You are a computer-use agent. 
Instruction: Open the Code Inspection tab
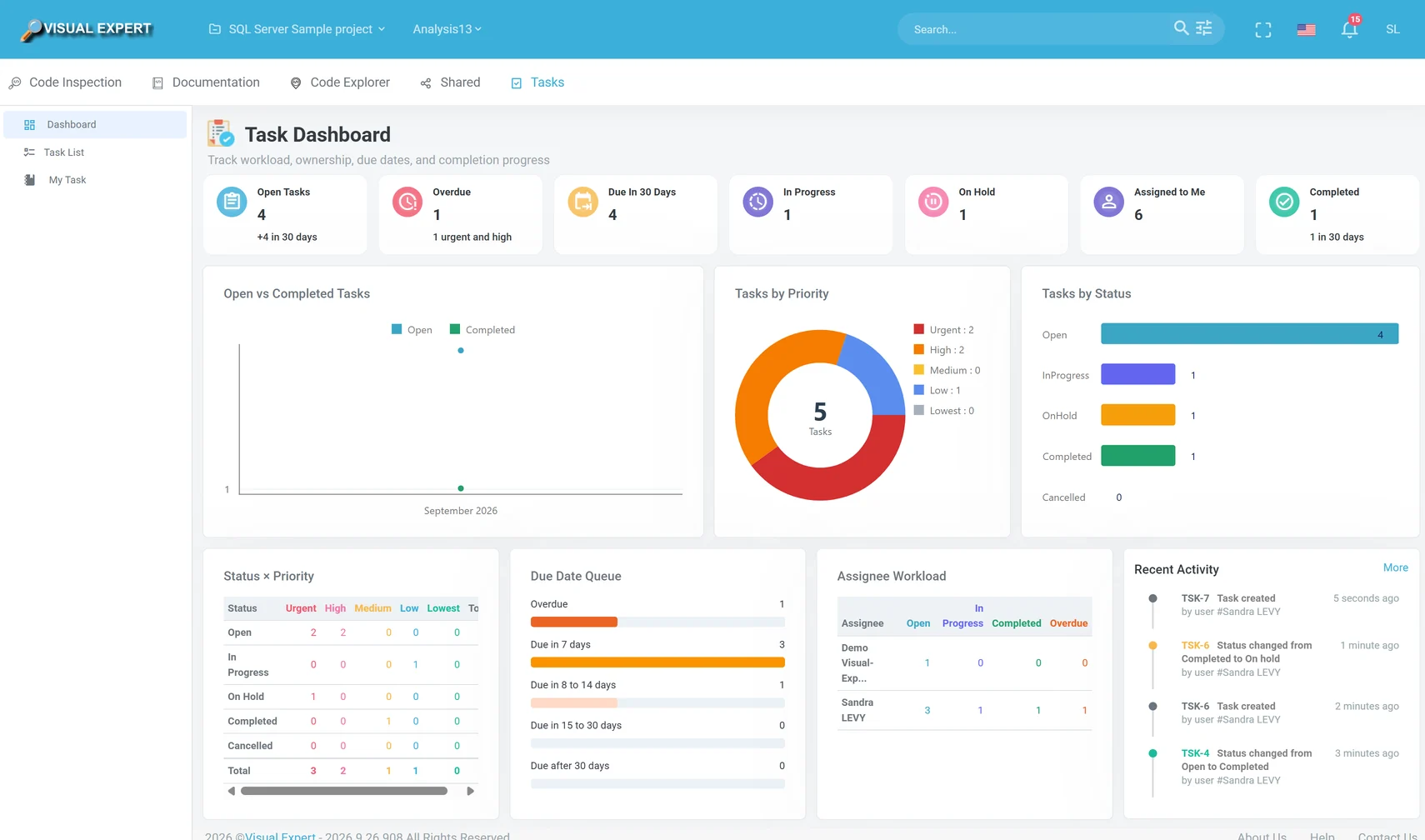pos(65,82)
